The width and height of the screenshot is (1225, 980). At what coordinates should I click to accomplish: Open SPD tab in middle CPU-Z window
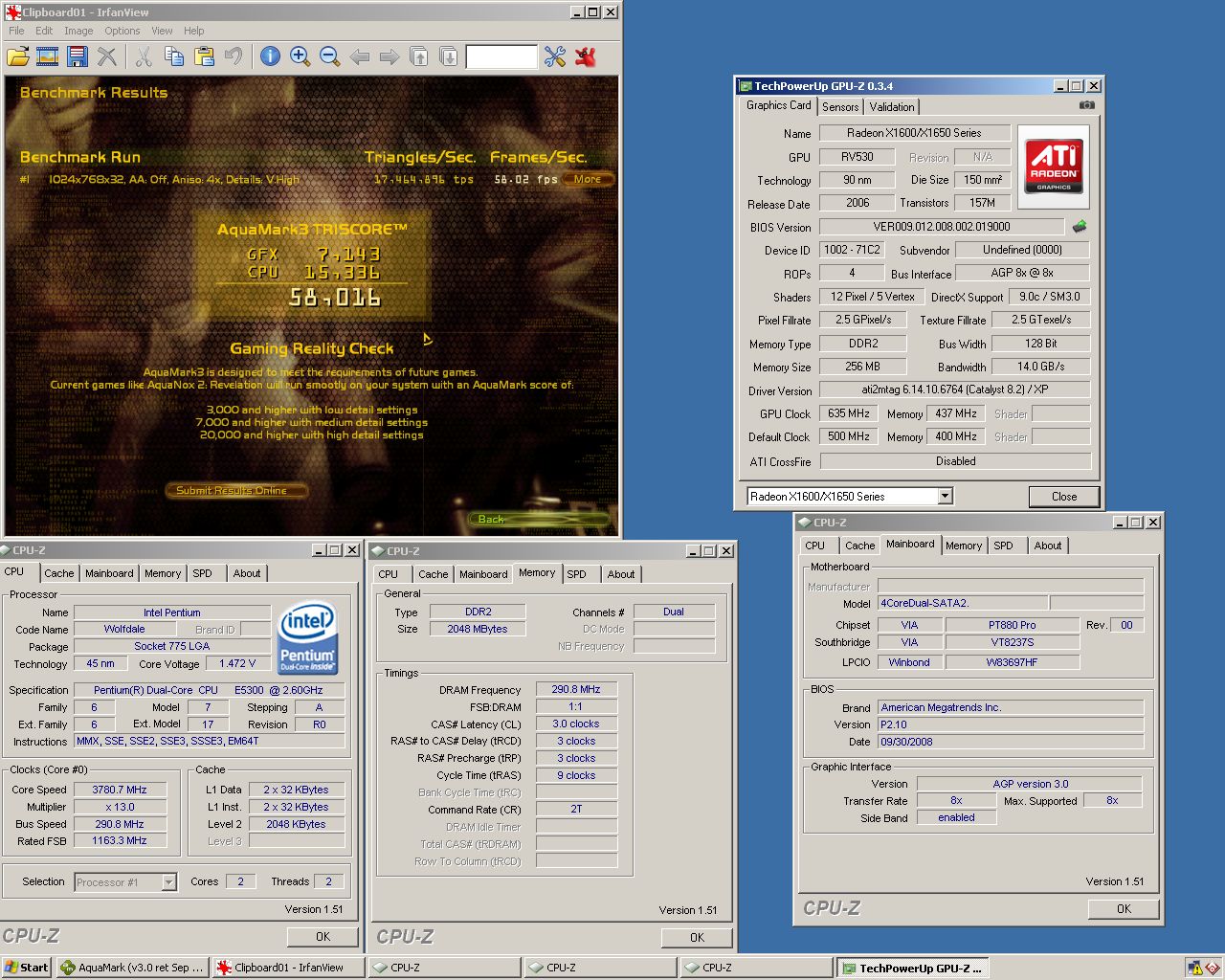576,574
